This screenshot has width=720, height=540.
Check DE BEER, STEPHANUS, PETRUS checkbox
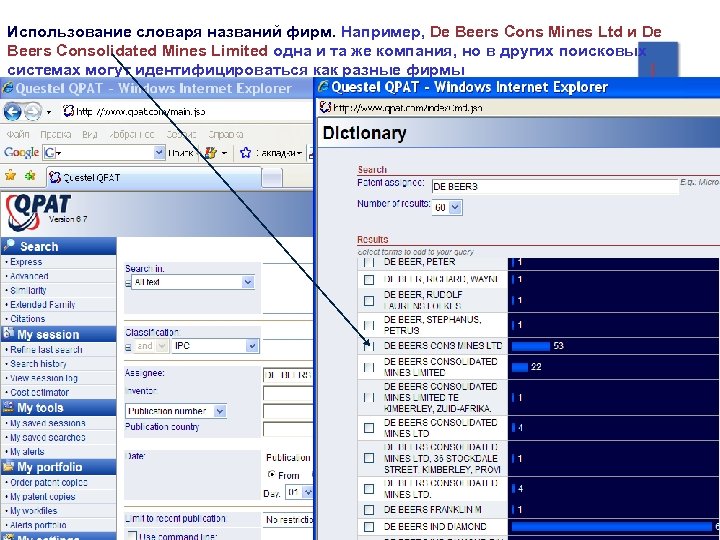click(x=369, y=325)
